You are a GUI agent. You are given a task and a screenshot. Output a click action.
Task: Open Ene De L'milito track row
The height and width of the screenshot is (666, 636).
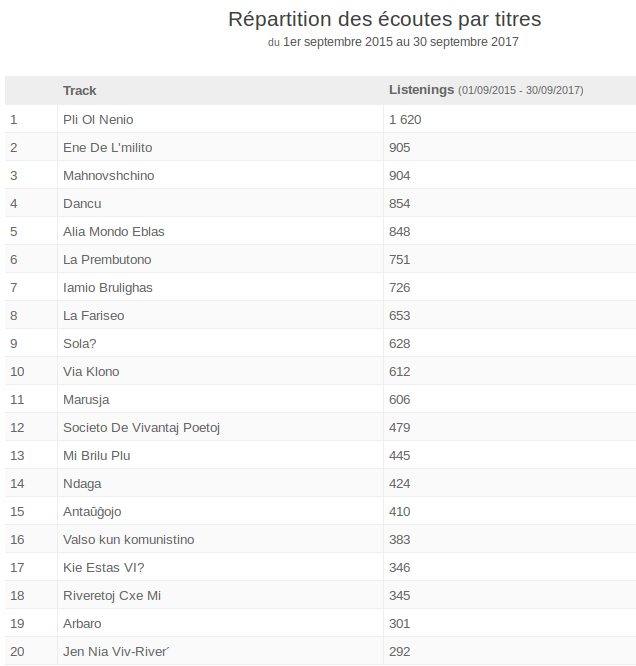tap(107, 147)
